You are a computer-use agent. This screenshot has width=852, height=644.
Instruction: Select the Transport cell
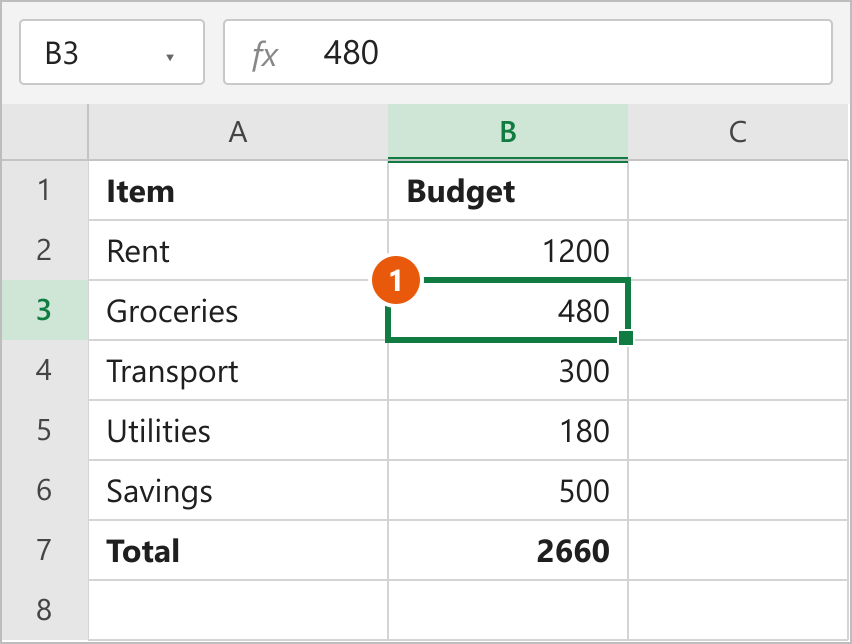[x=238, y=371]
